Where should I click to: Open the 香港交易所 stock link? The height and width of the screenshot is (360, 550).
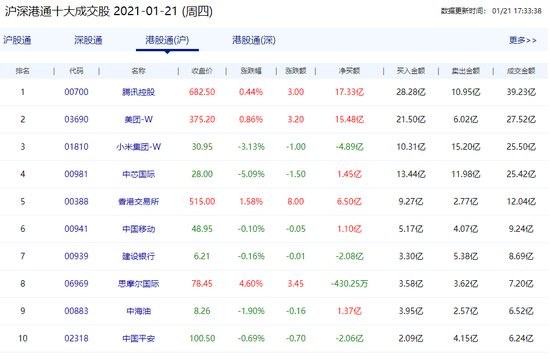click(139, 202)
